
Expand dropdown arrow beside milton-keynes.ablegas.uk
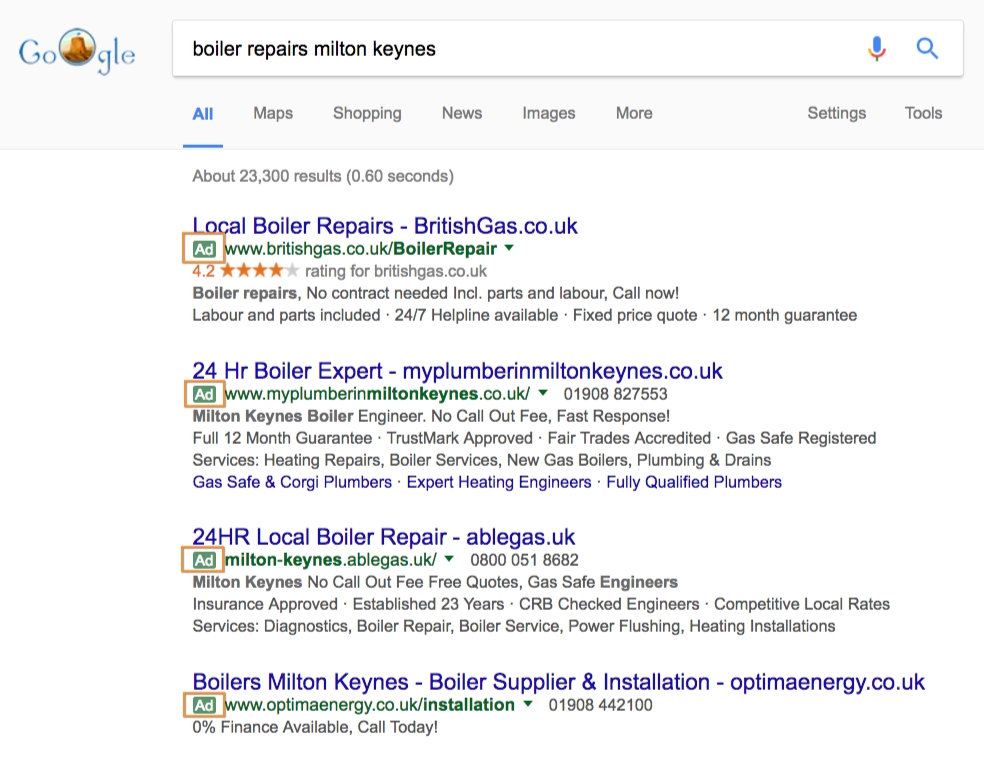click(449, 559)
